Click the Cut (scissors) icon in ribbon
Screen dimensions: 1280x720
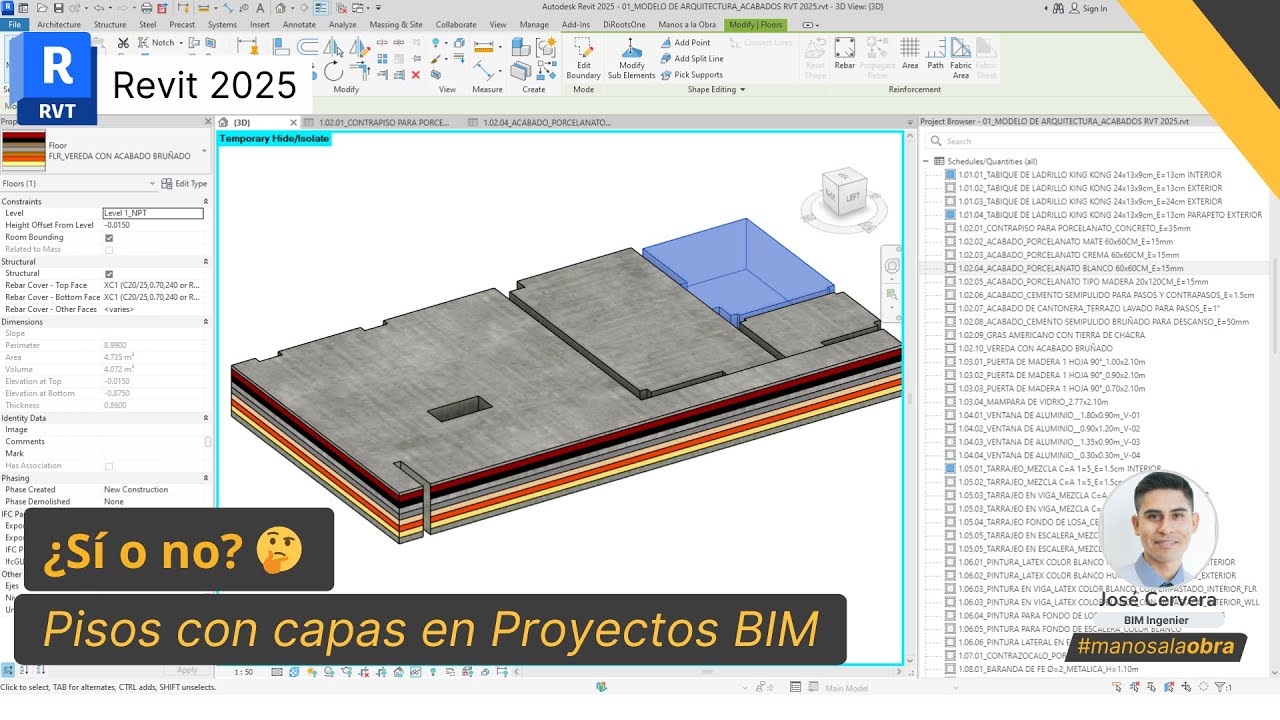(x=123, y=43)
